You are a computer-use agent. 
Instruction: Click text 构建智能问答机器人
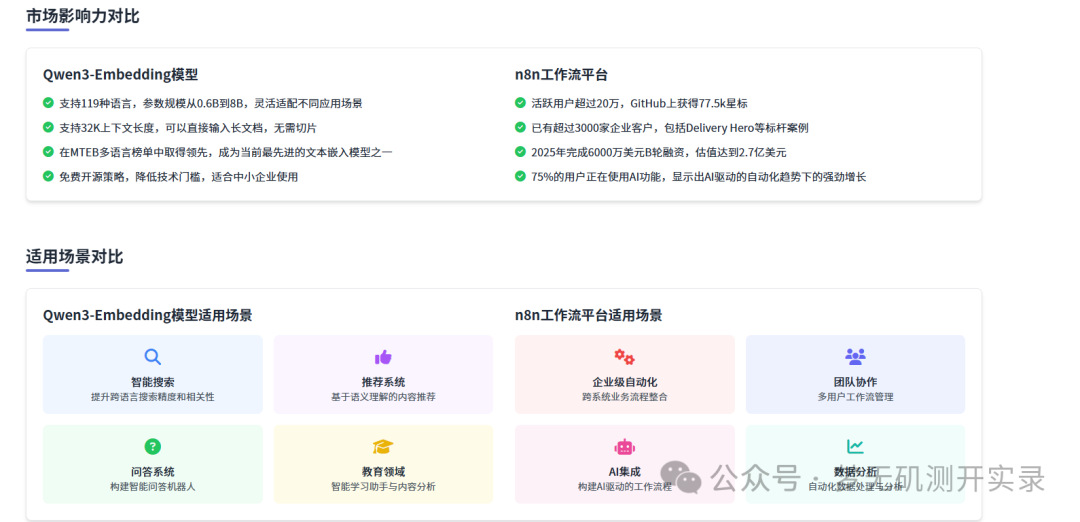[x=152, y=487]
